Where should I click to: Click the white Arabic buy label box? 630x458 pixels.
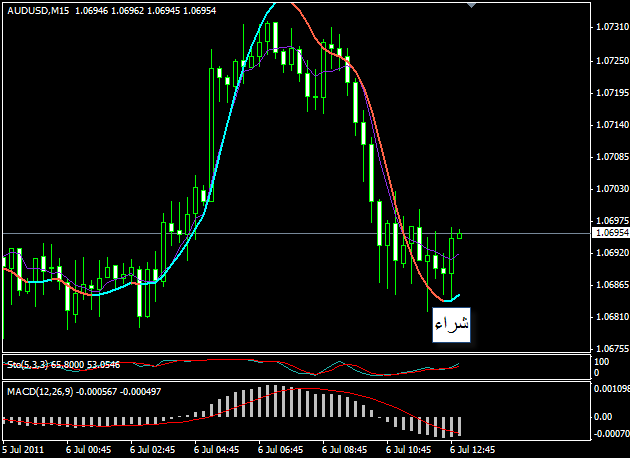pos(451,325)
